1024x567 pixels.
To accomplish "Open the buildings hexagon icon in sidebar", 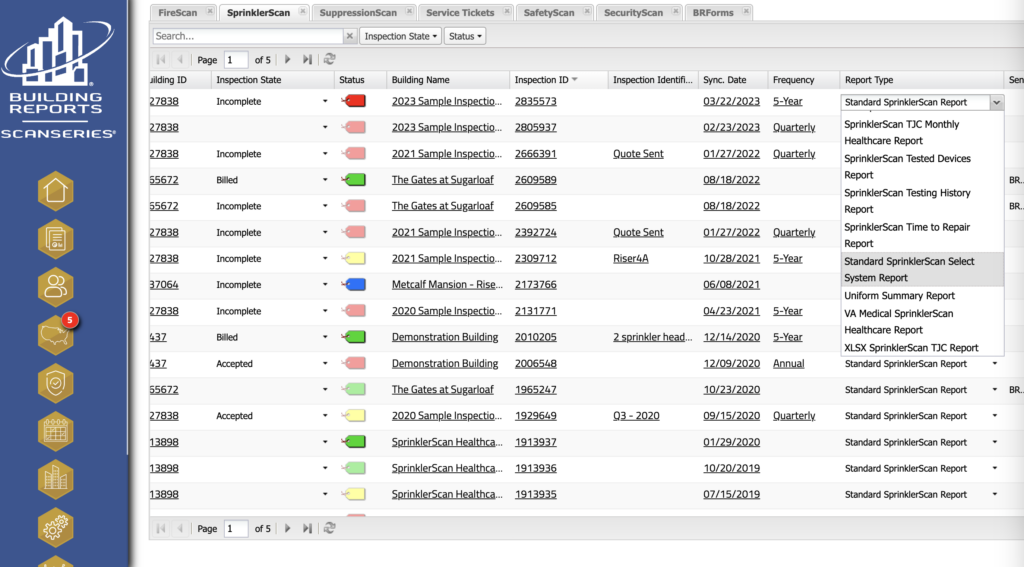I will (56, 479).
